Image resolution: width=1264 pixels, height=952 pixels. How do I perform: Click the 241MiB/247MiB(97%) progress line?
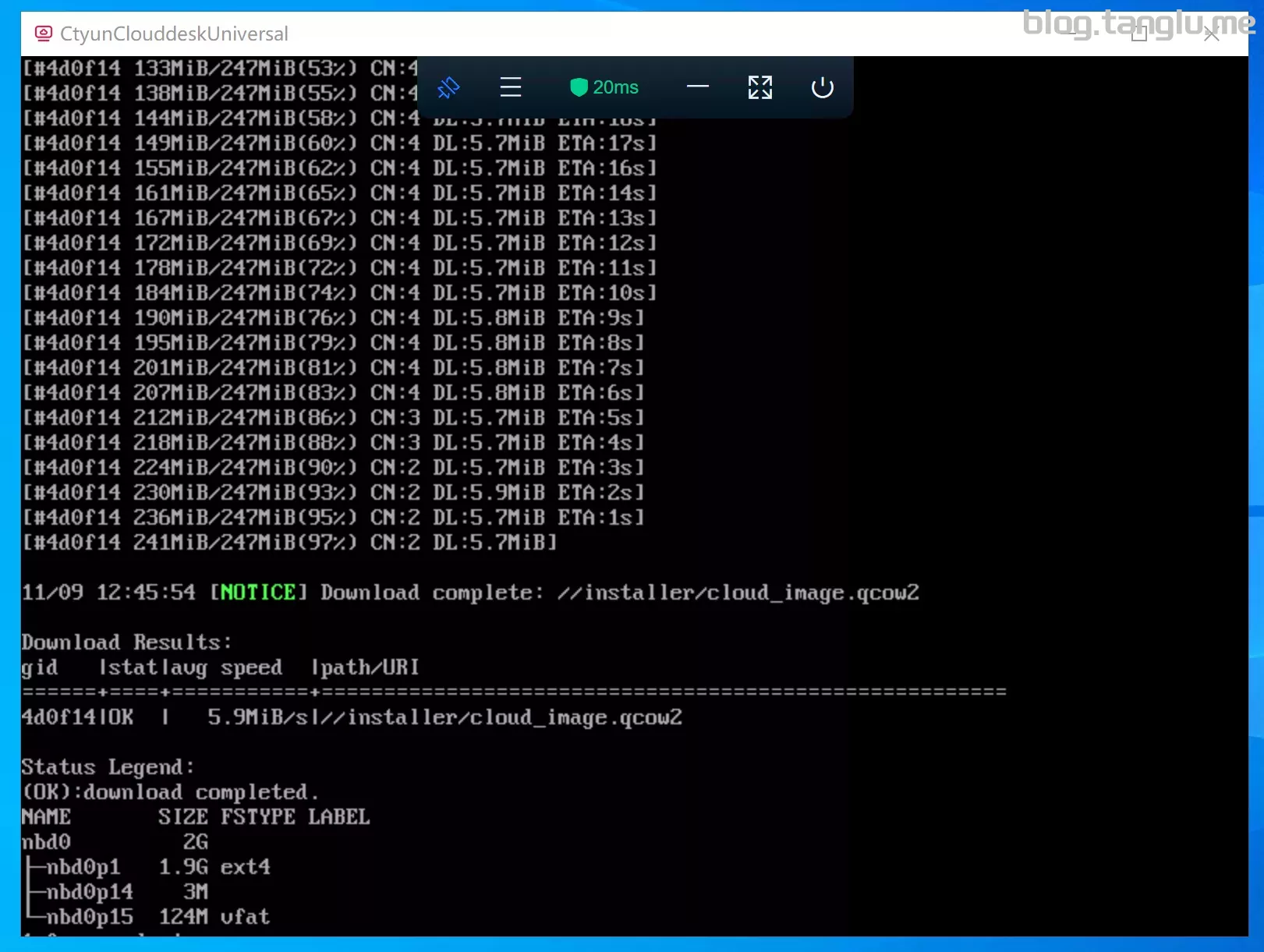tap(289, 543)
